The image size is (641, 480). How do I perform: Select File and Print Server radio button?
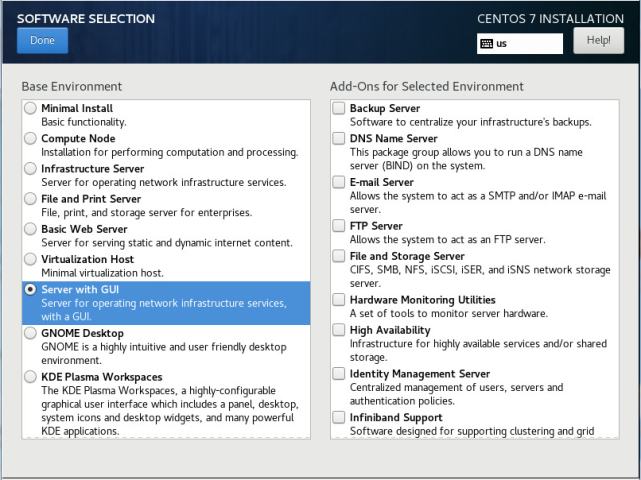pos(30,199)
